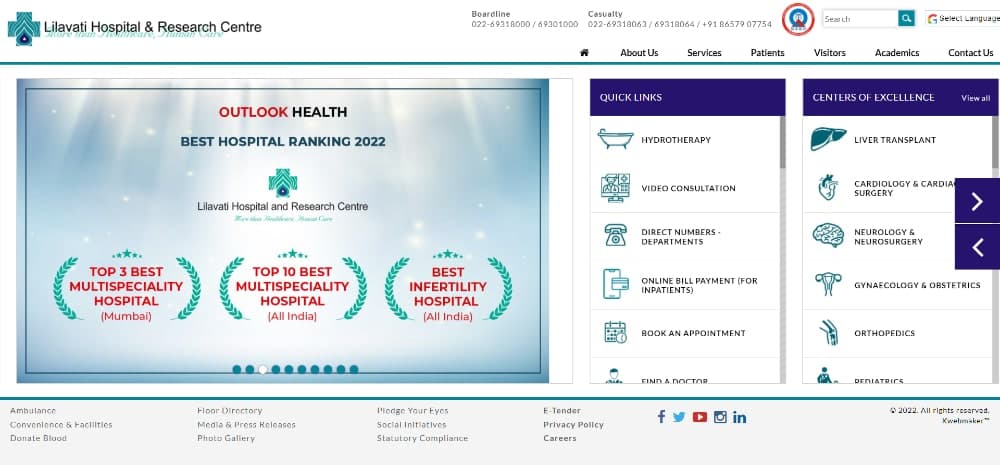1000x465 pixels.
Task: Open the Facebook social icon
Action: click(661, 417)
